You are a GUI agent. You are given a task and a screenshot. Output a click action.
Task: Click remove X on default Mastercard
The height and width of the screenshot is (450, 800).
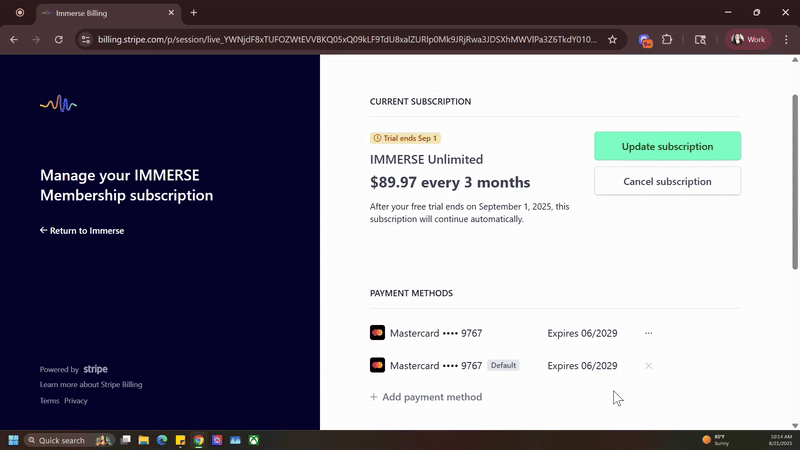648,366
